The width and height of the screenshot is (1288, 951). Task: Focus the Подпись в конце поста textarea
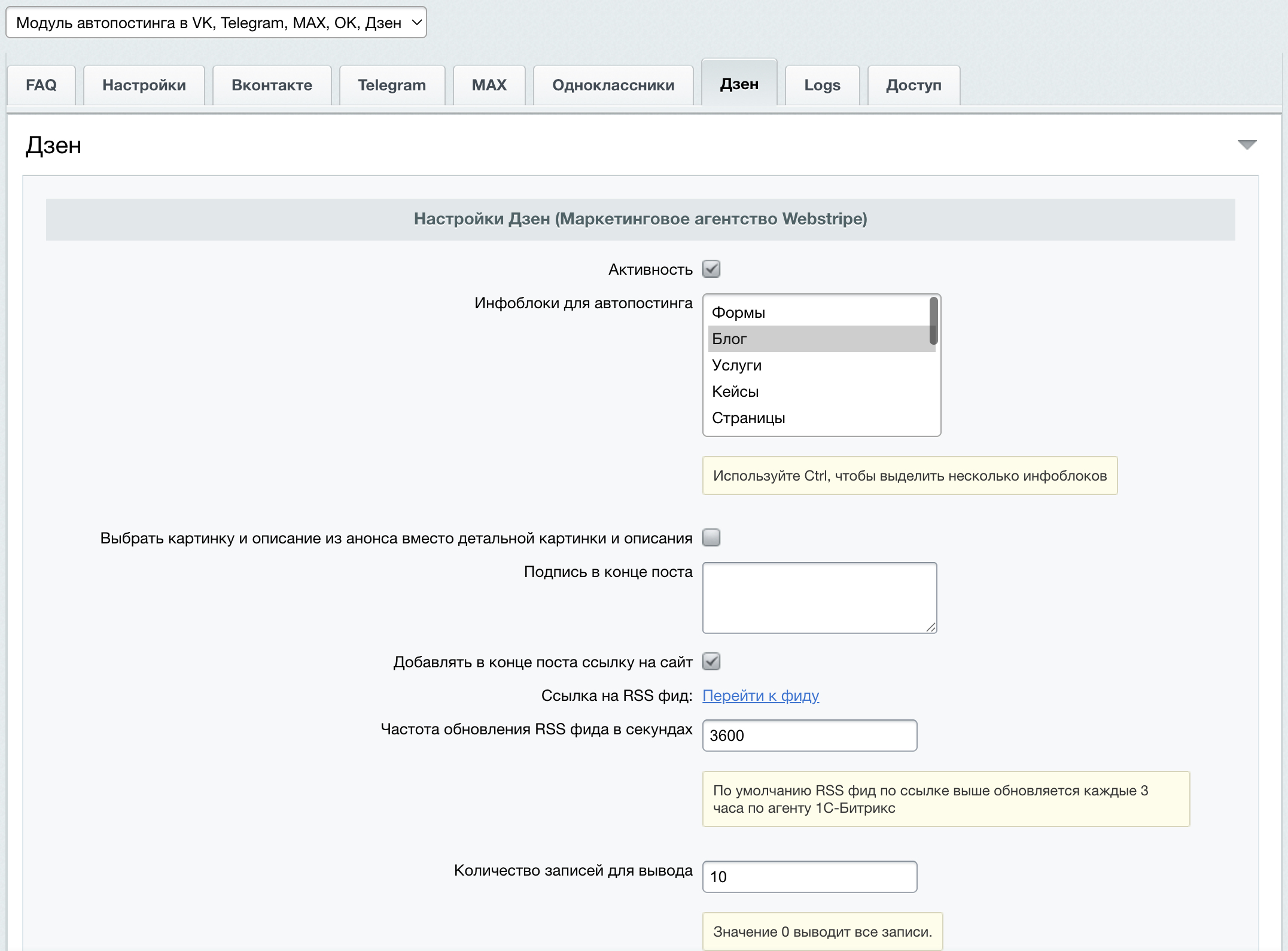click(820, 598)
